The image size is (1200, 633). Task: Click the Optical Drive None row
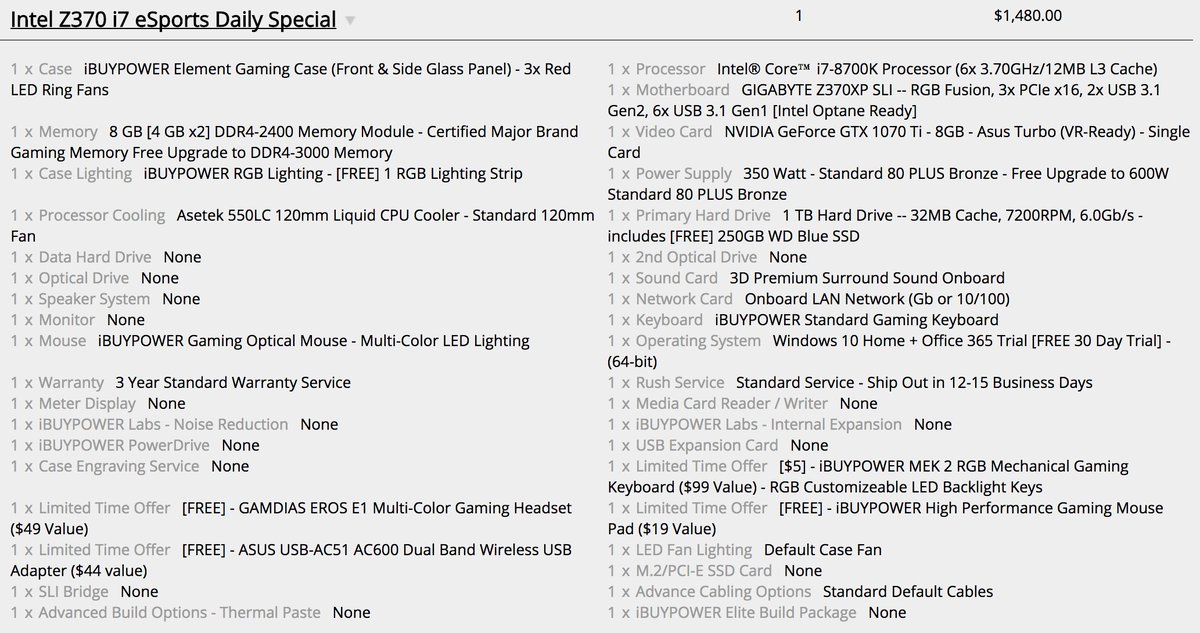tap(95, 278)
